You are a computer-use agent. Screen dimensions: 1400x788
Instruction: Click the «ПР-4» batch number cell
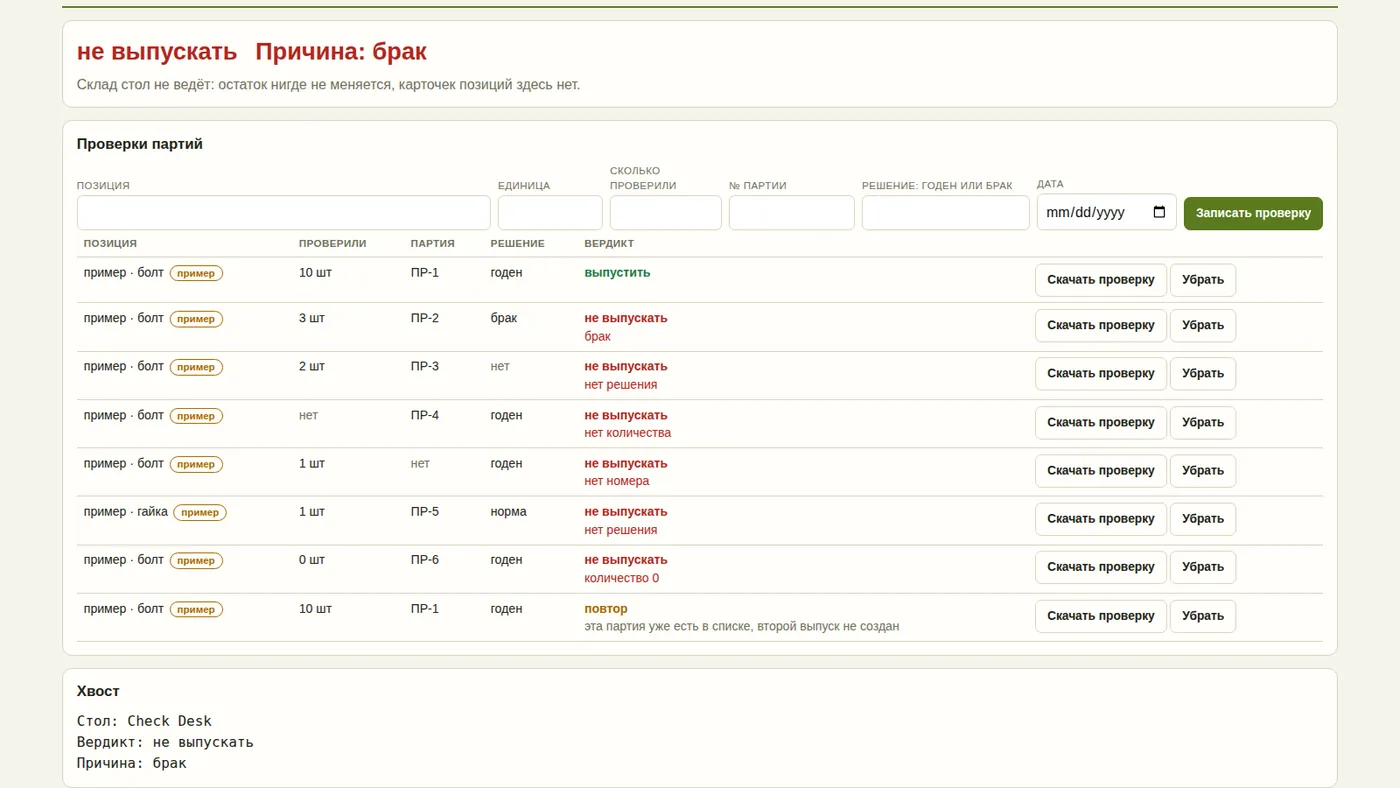pos(425,415)
